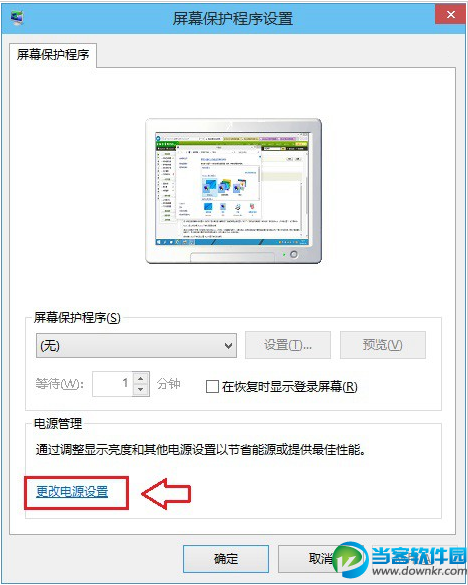The height and width of the screenshot is (585, 468).
Task: Click the 屏幕保护程序设置 title bar text
Action: [233, 18]
